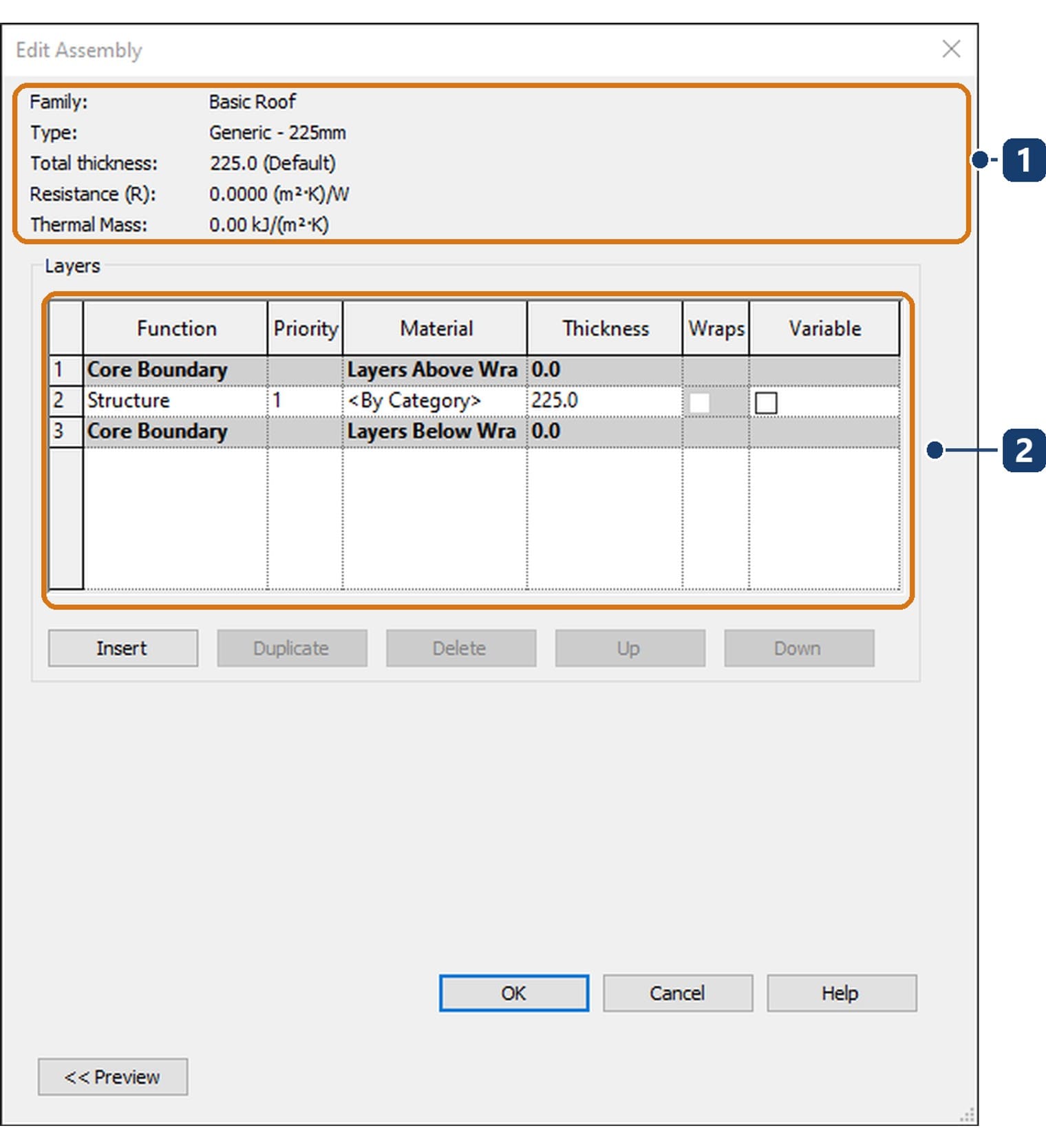Viewport: 1046px width, 1148px height.
Task: Click the 0.0 thickness in row 3
Action: pos(605,432)
